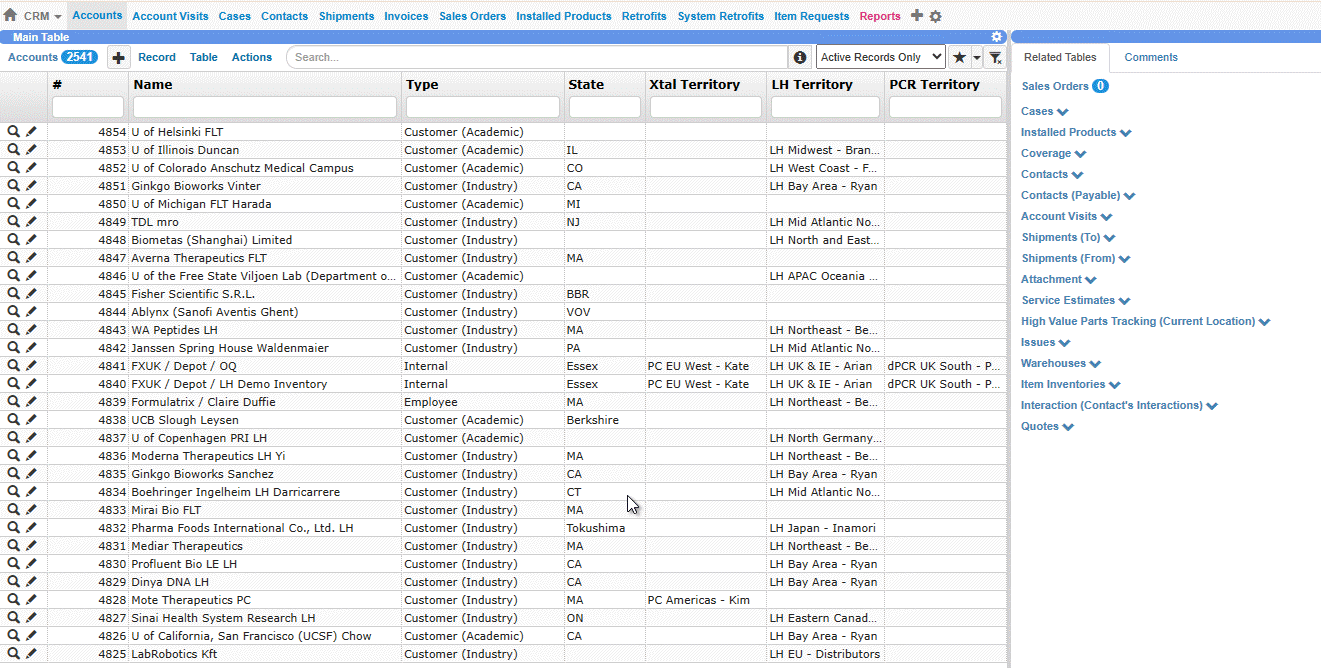
Task: Switch to Sales Orders tab
Action: click(472, 16)
